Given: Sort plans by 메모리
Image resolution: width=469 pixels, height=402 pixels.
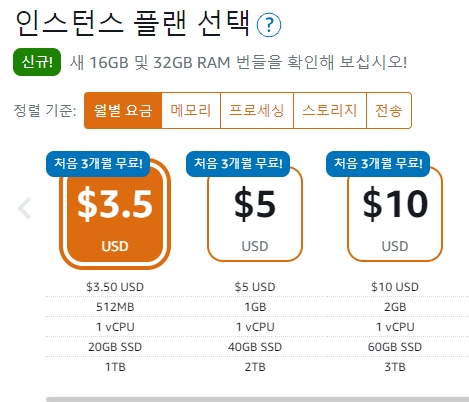Looking at the screenshot, I should (x=191, y=110).
